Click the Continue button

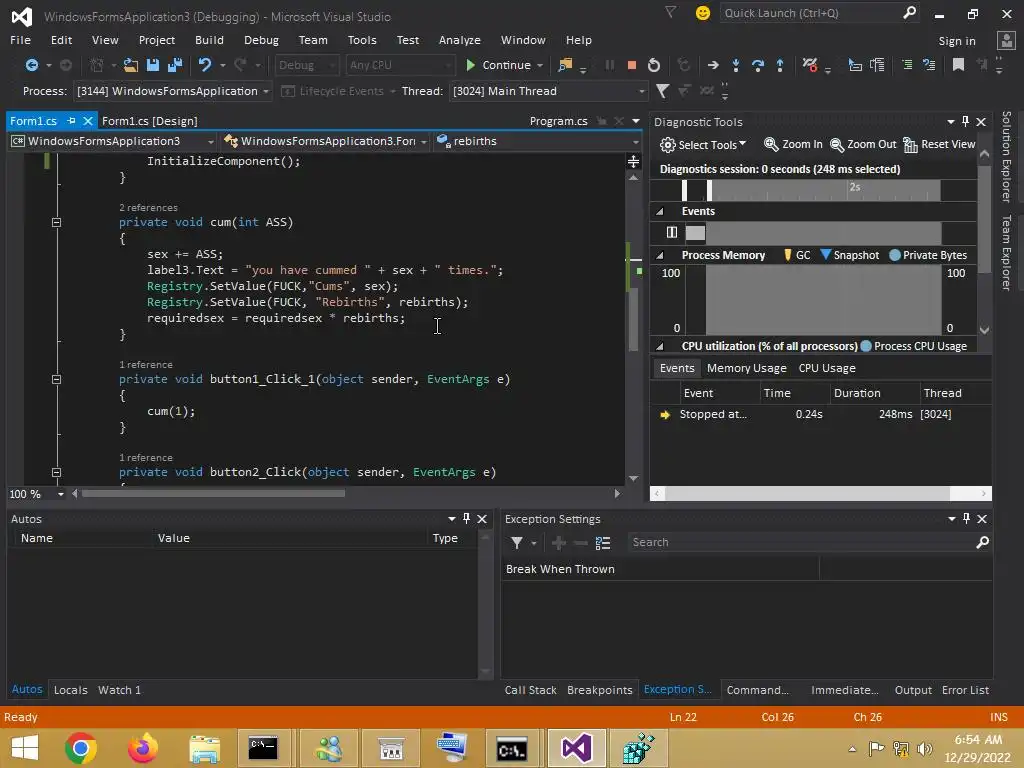click(x=500, y=65)
